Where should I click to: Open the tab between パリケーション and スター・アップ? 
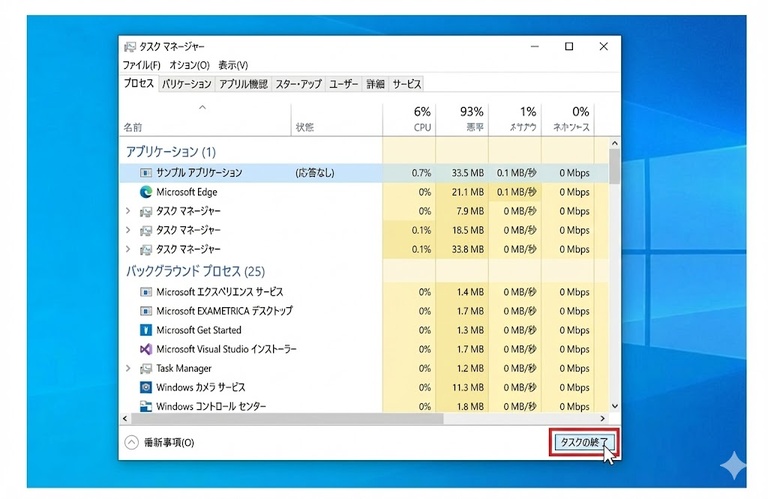tap(243, 84)
